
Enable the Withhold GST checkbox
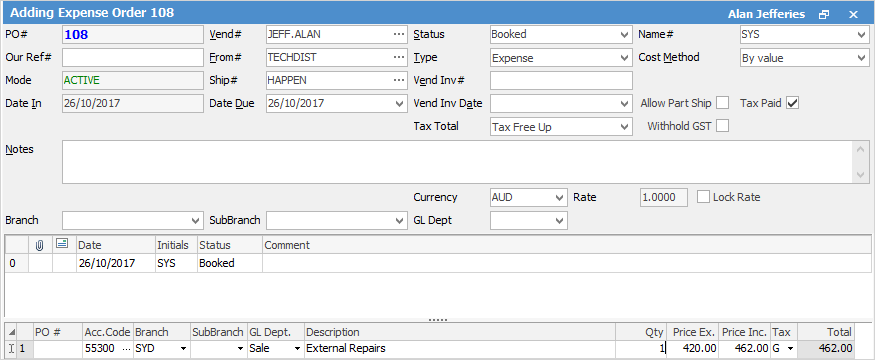[723, 126]
